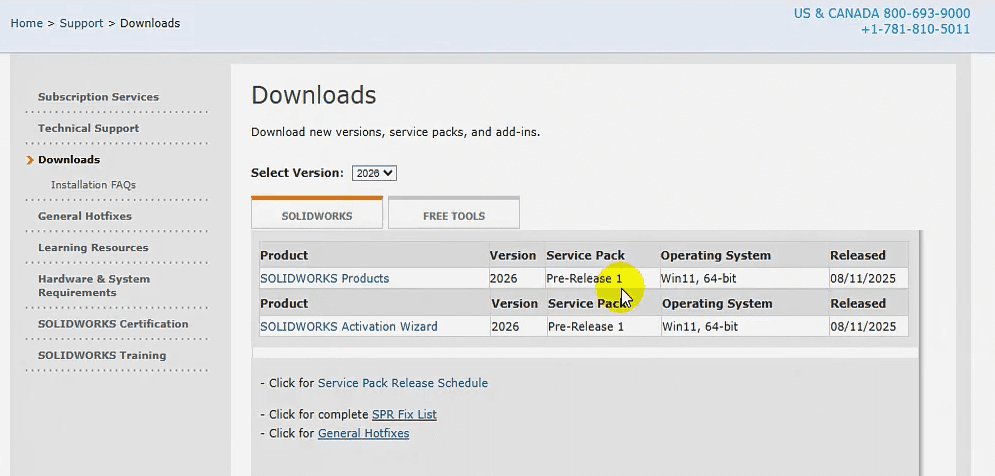Select Downloads in the sidebar menu
Viewport: 995px width, 476px height.
69,159
